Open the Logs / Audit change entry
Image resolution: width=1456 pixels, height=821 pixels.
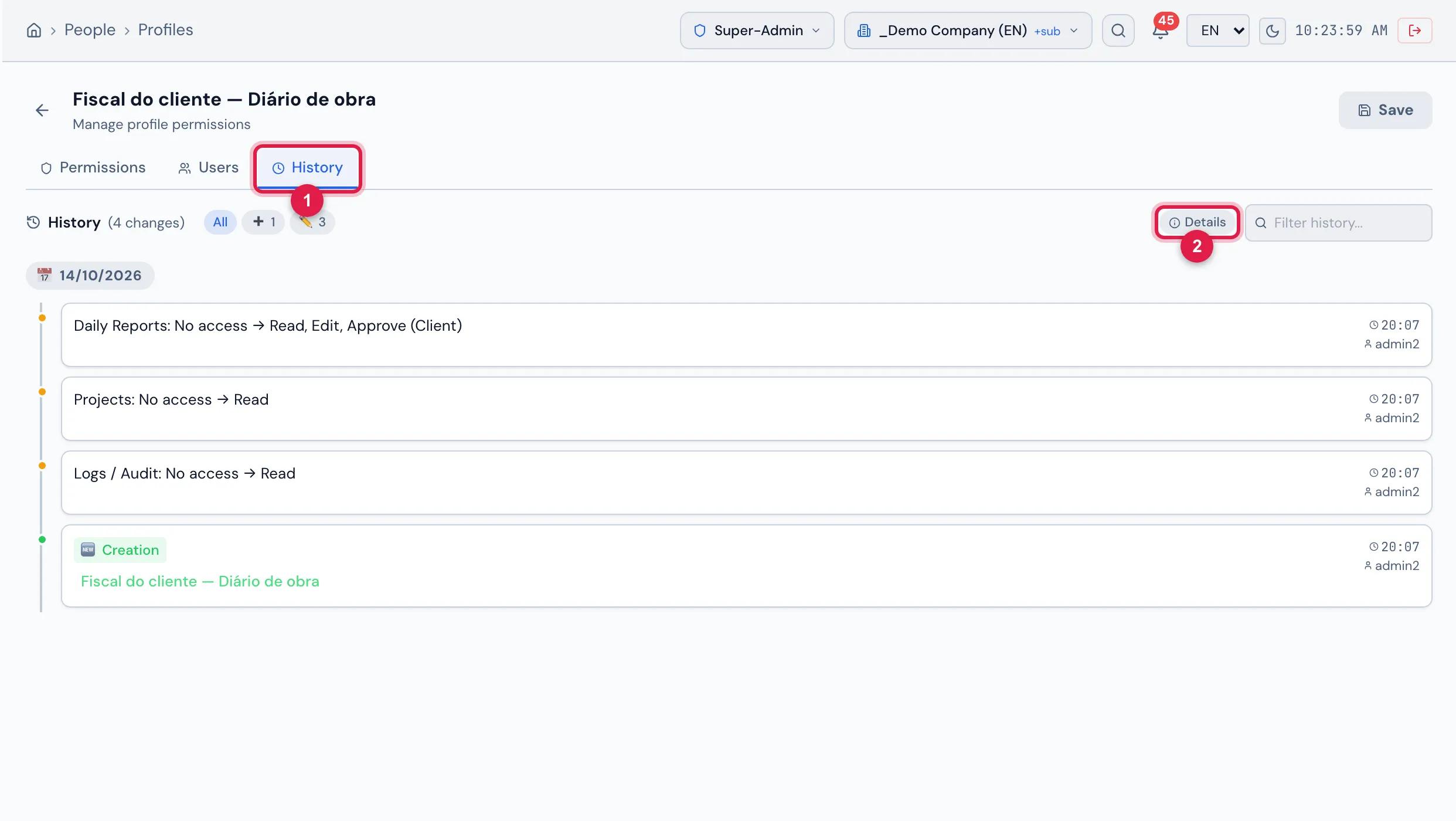pyautogui.click(x=746, y=483)
